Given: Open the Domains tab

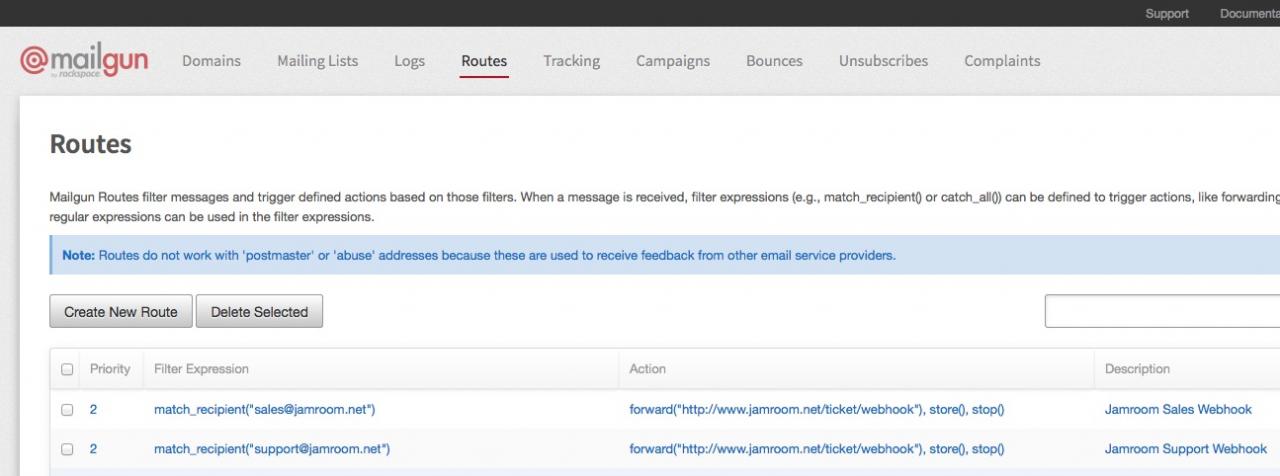Looking at the screenshot, I should pos(211,61).
